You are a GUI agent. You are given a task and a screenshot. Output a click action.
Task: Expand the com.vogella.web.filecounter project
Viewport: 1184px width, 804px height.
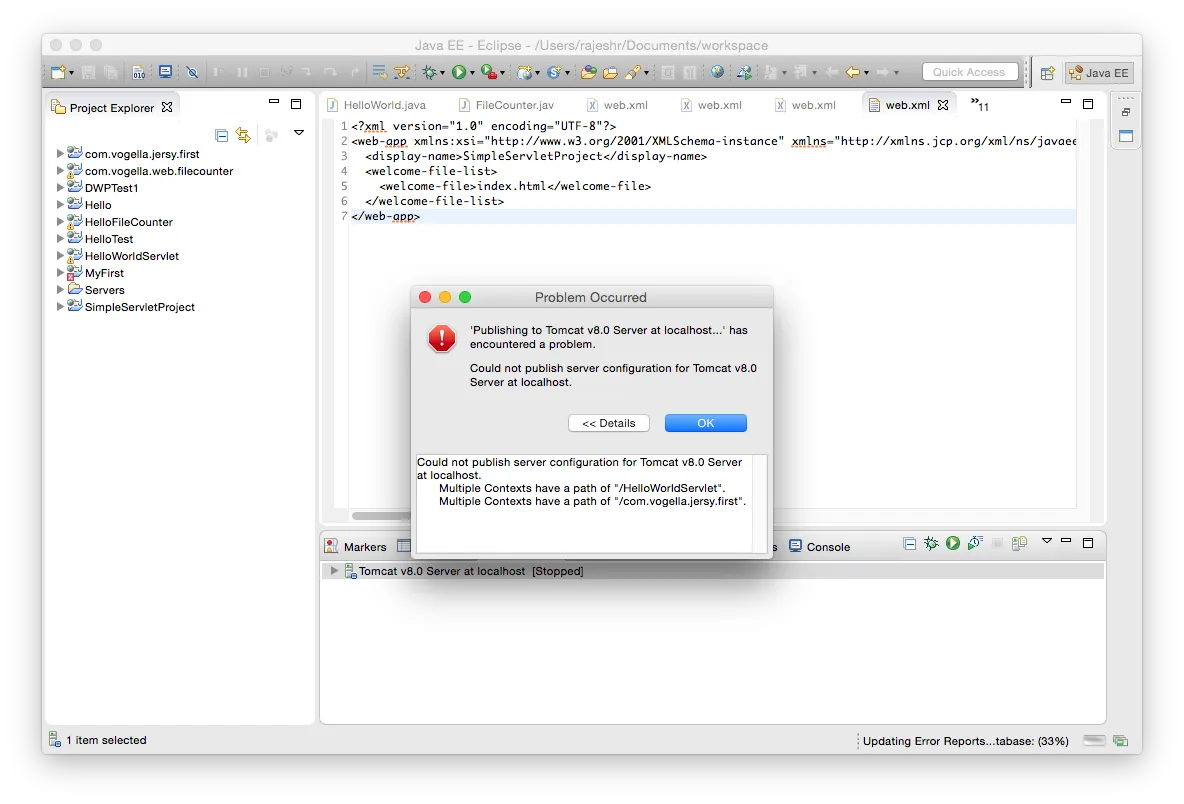pyautogui.click(x=60, y=171)
